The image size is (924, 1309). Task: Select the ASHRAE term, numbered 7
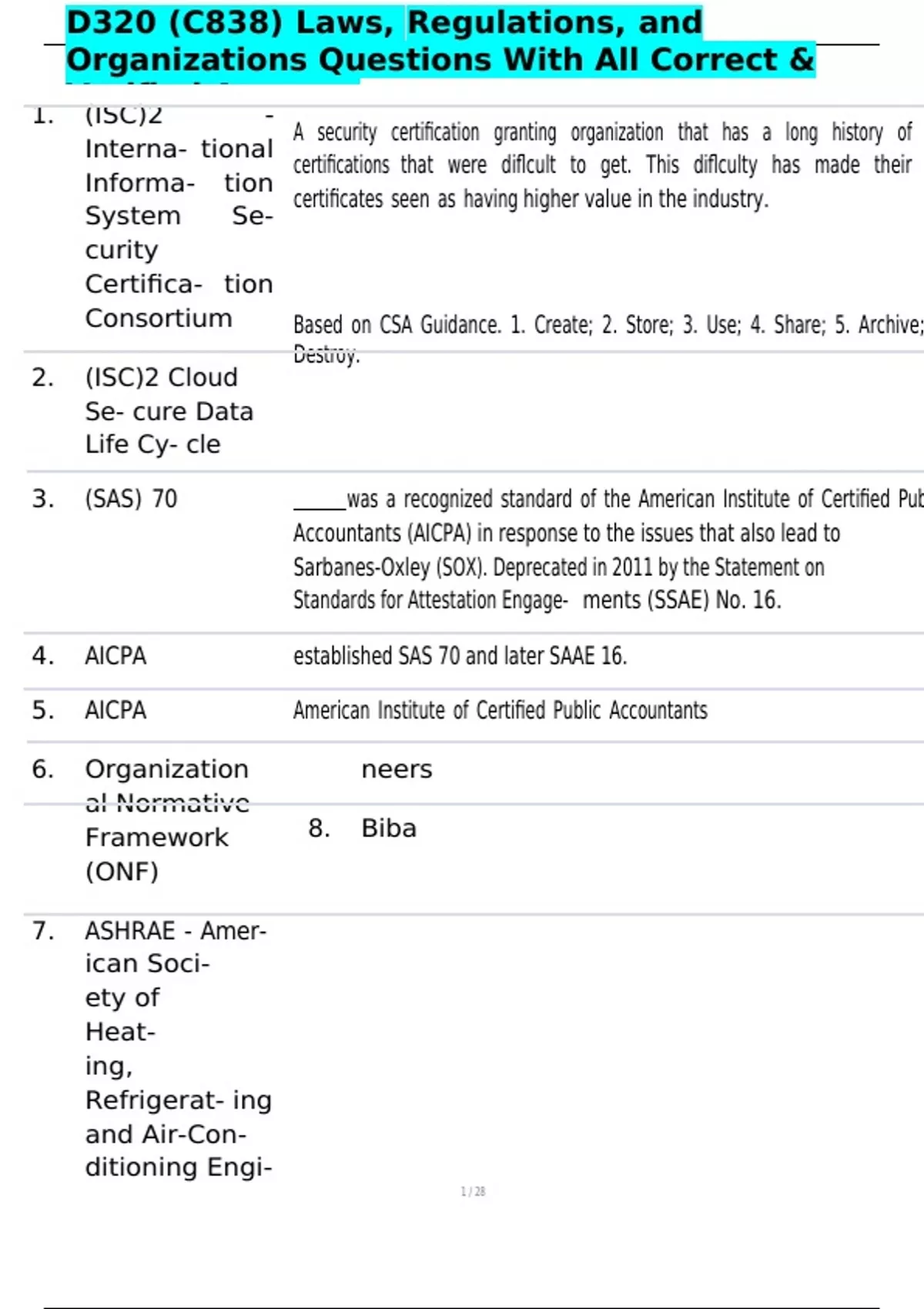click(x=179, y=1049)
